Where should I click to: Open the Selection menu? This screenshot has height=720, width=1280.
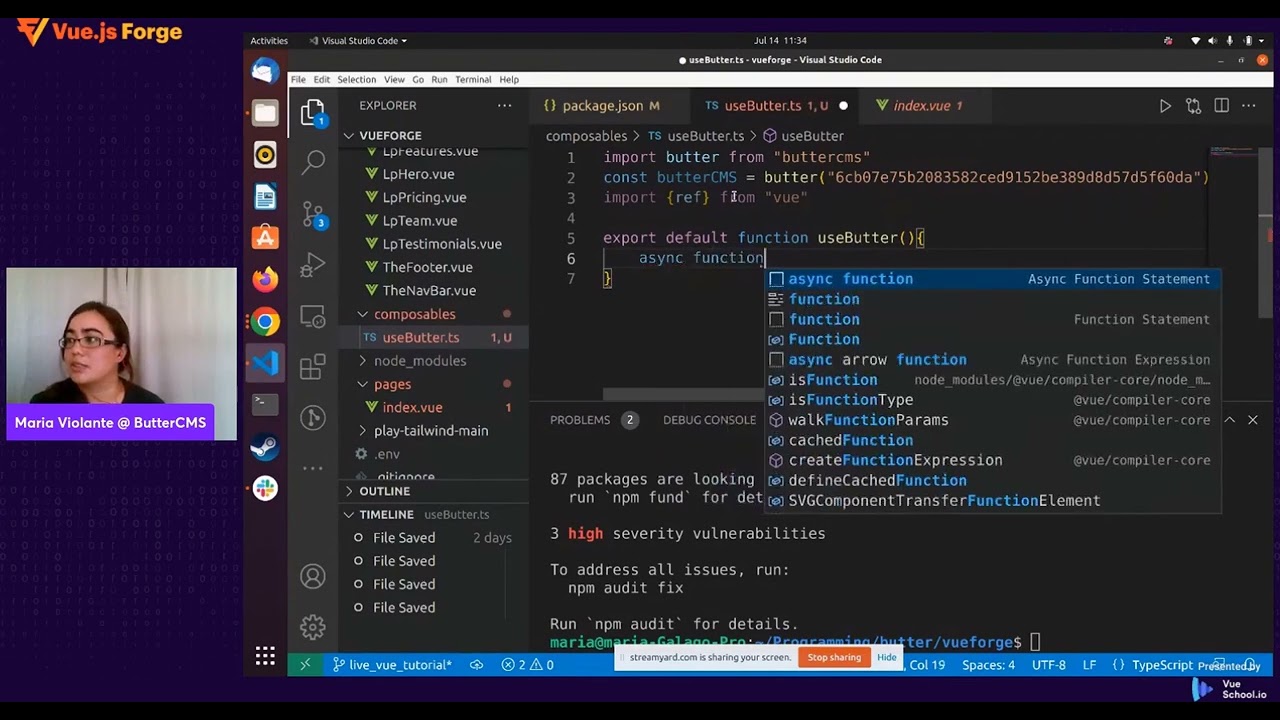pyautogui.click(x=356, y=79)
